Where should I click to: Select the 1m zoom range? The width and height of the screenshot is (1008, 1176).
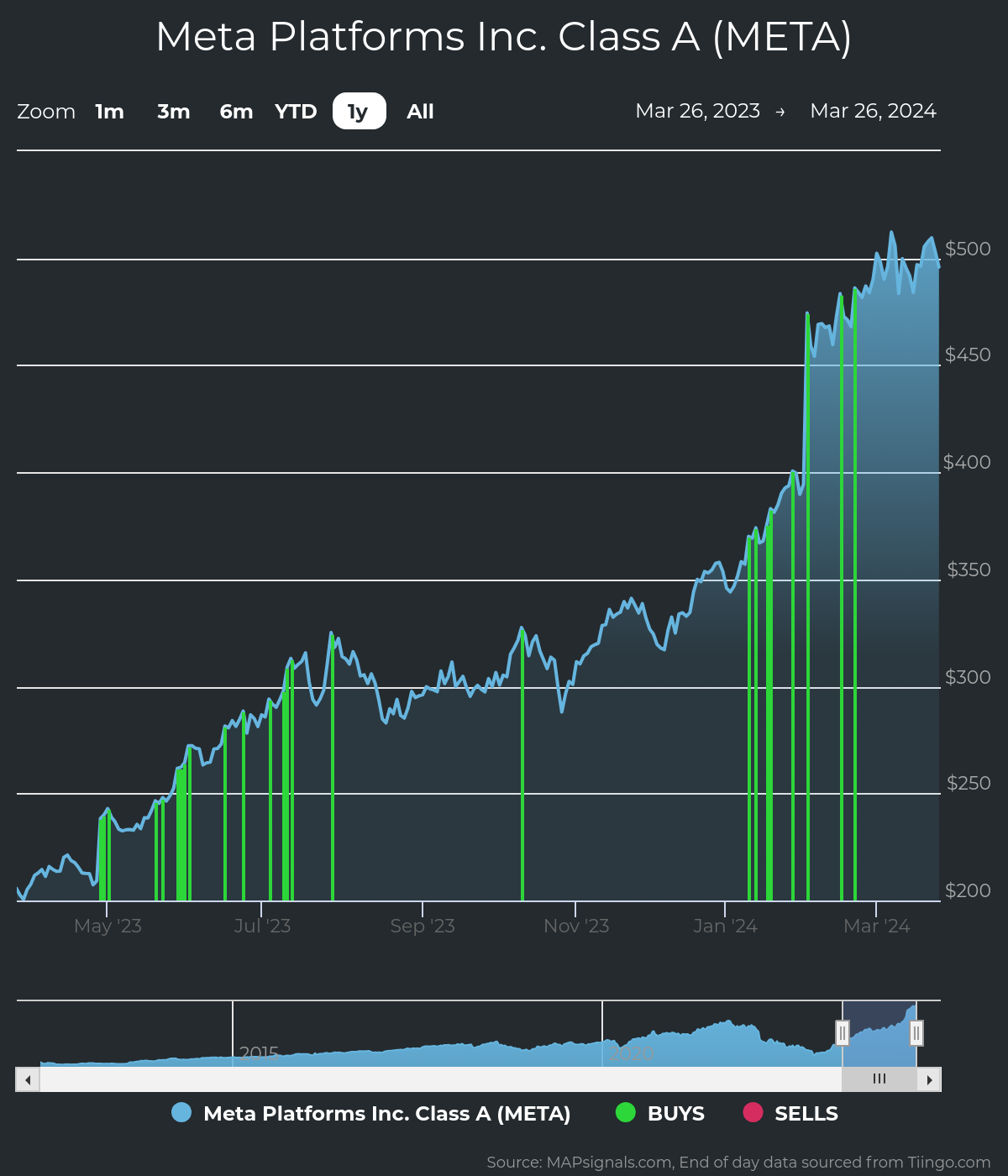(x=109, y=112)
